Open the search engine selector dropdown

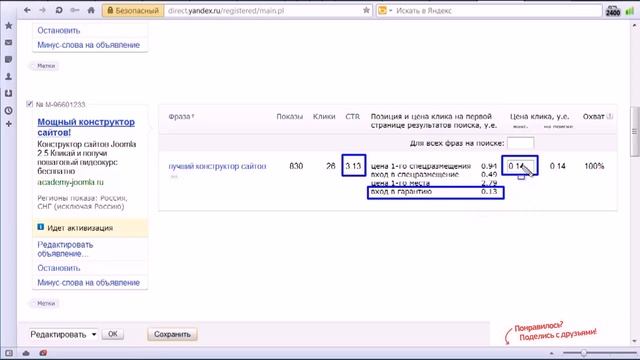[385, 11]
